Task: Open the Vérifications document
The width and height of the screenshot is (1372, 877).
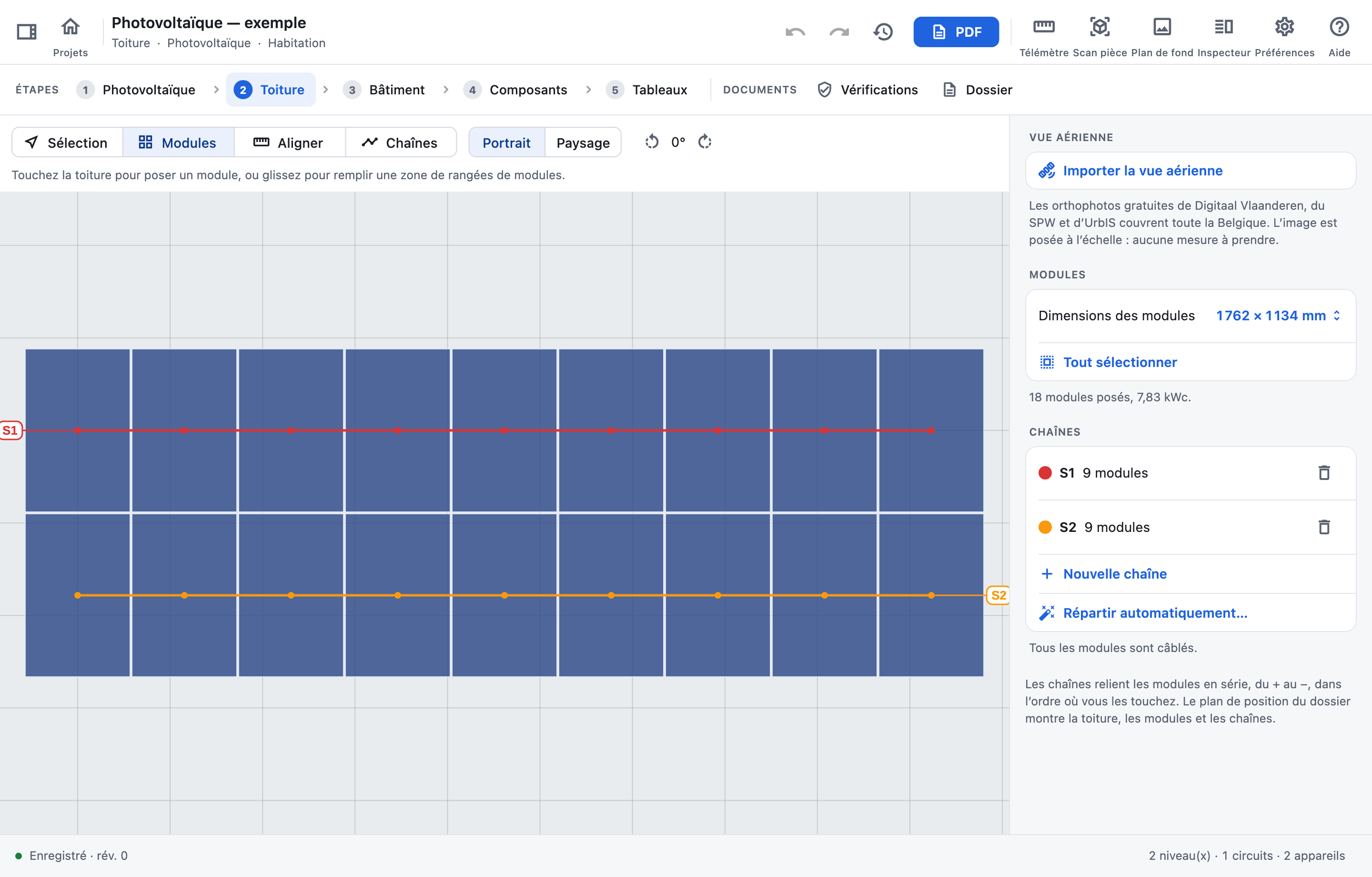Action: pos(868,90)
